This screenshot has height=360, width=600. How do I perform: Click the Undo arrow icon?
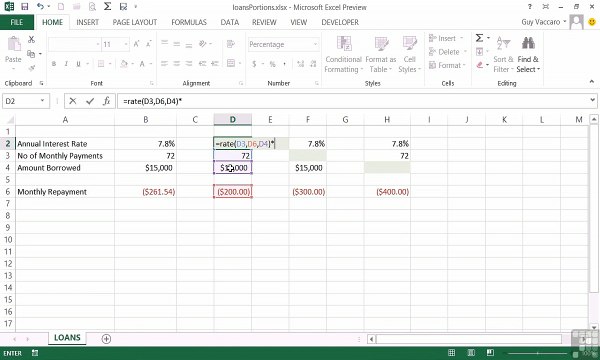coord(40,7)
